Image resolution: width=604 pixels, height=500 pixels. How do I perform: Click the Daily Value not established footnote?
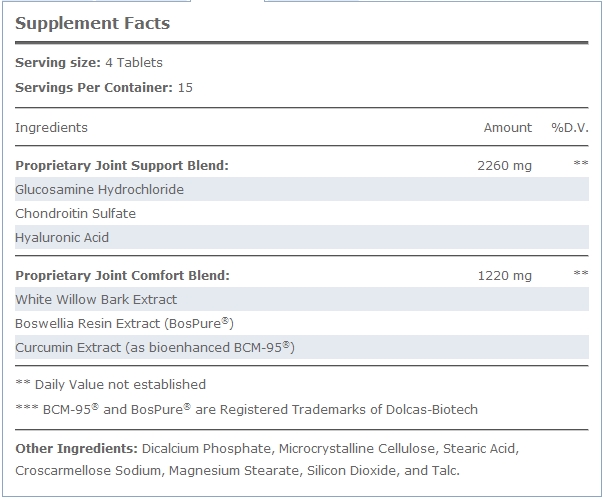pos(110,384)
